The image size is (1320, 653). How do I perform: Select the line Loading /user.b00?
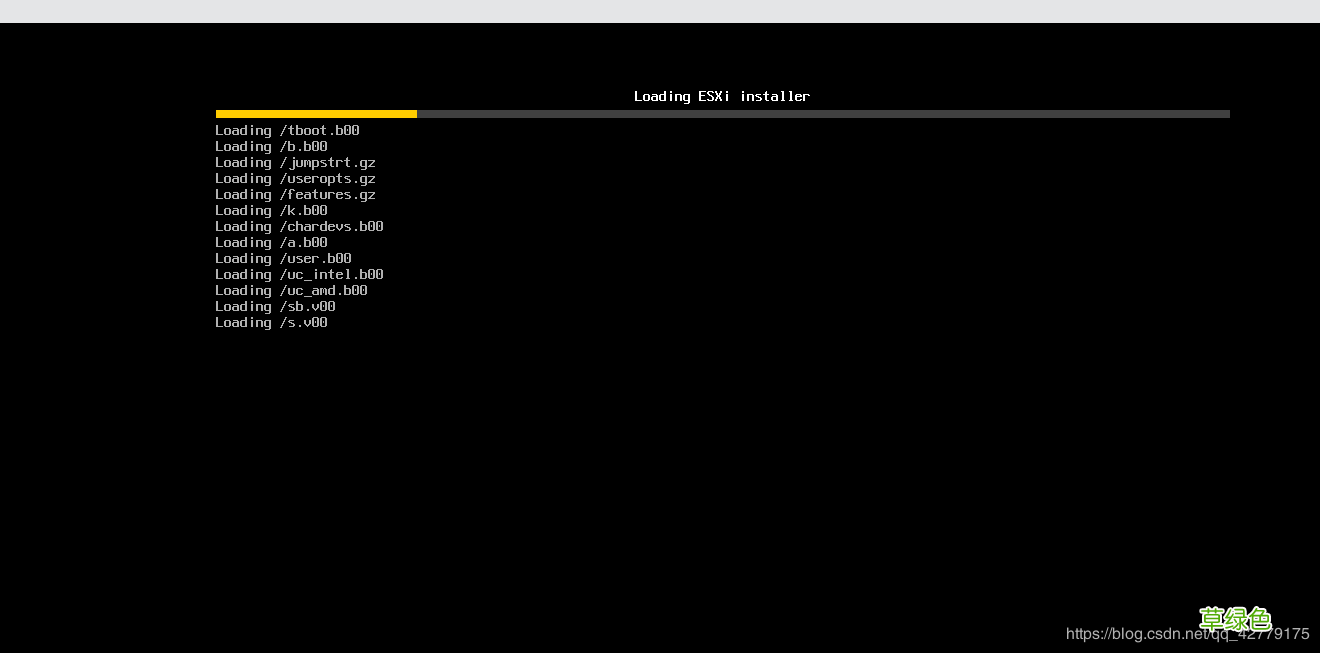283,258
